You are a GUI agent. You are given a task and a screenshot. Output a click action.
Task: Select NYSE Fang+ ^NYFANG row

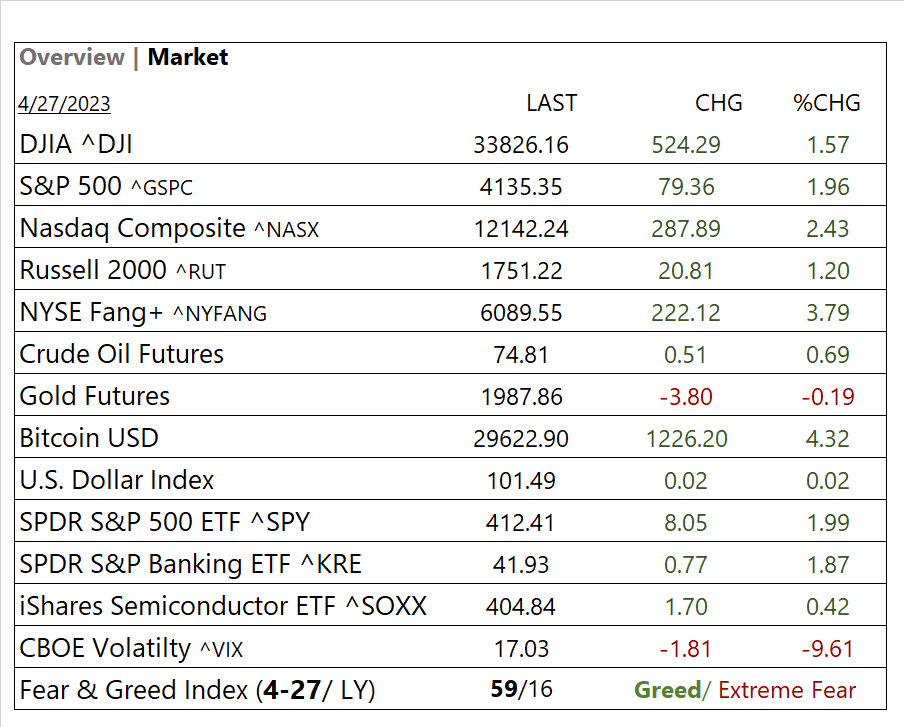(143, 313)
